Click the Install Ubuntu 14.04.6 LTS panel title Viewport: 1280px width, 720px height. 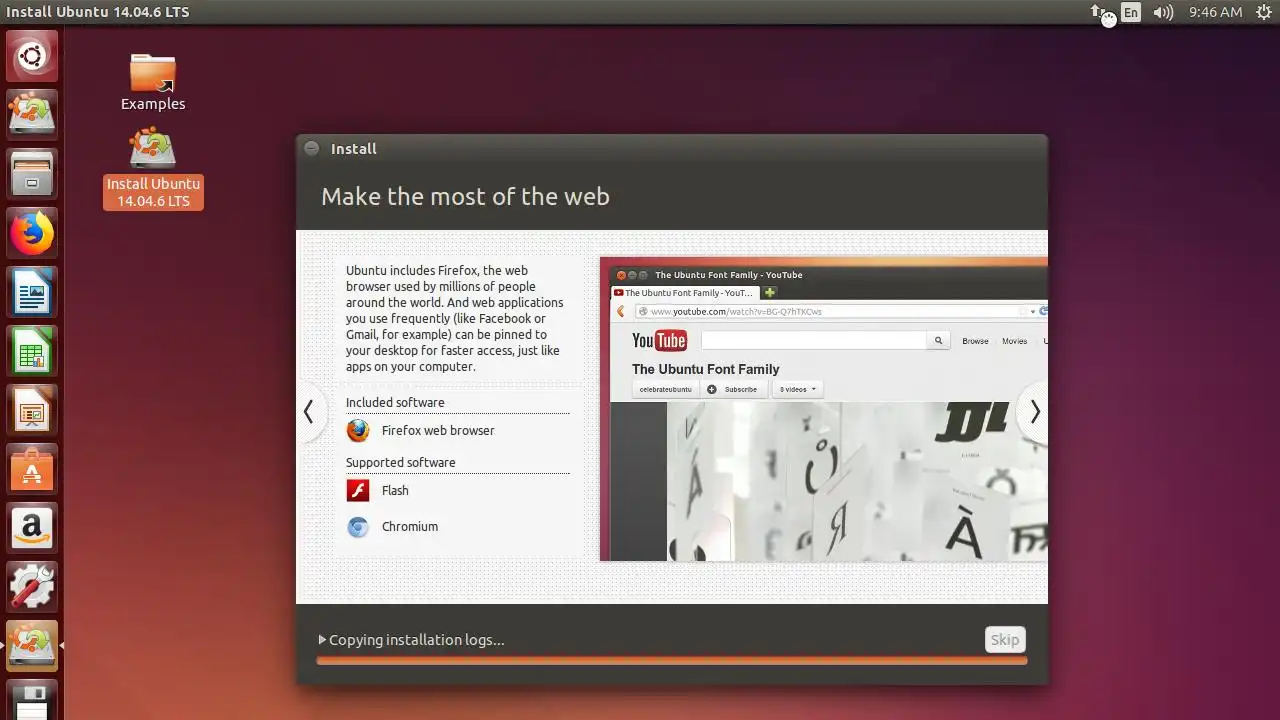pyautogui.click(x=98, y=12)
